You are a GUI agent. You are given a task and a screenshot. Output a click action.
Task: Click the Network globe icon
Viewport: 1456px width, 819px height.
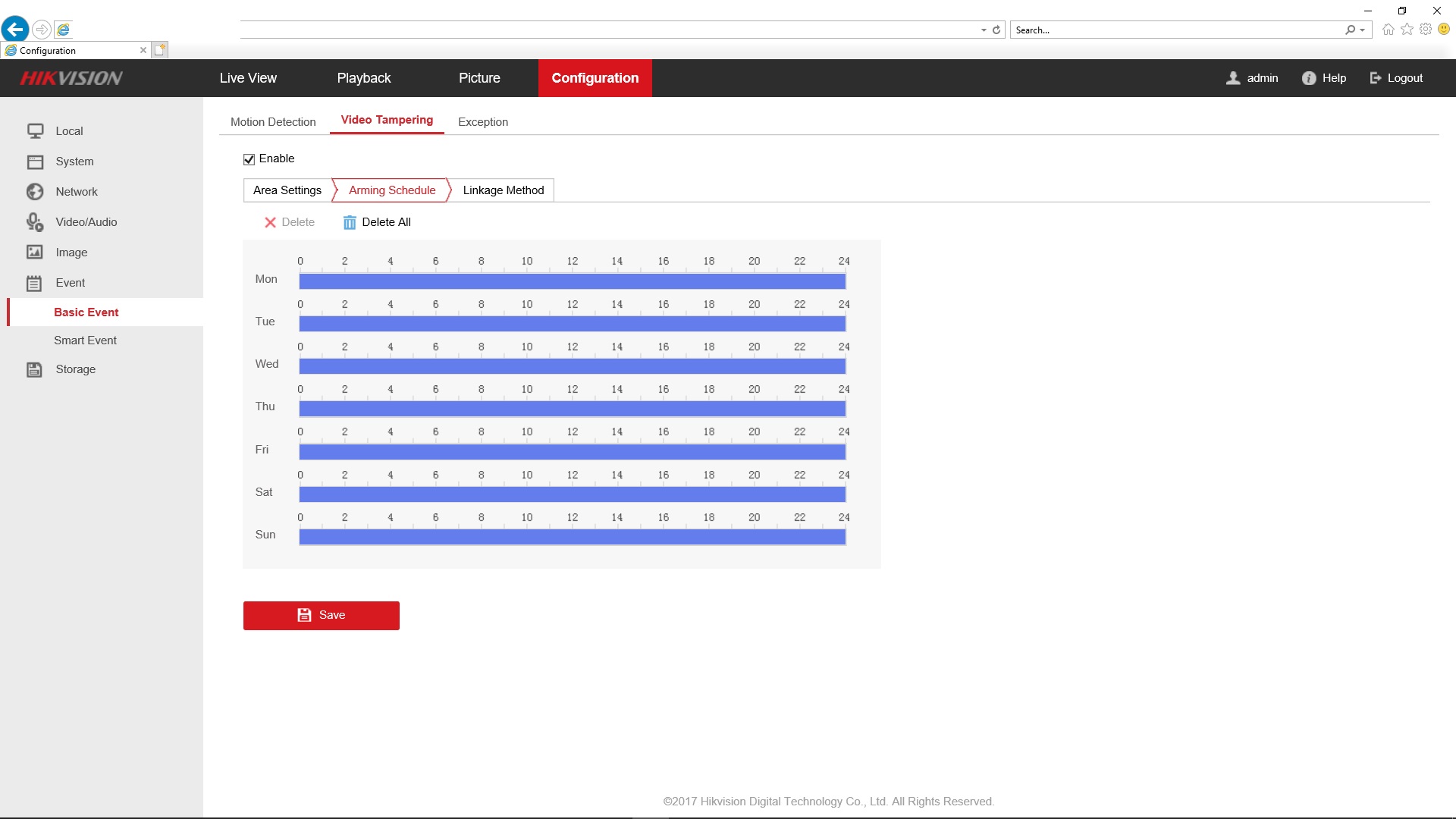pyautogui.click(x=35, y=192)
